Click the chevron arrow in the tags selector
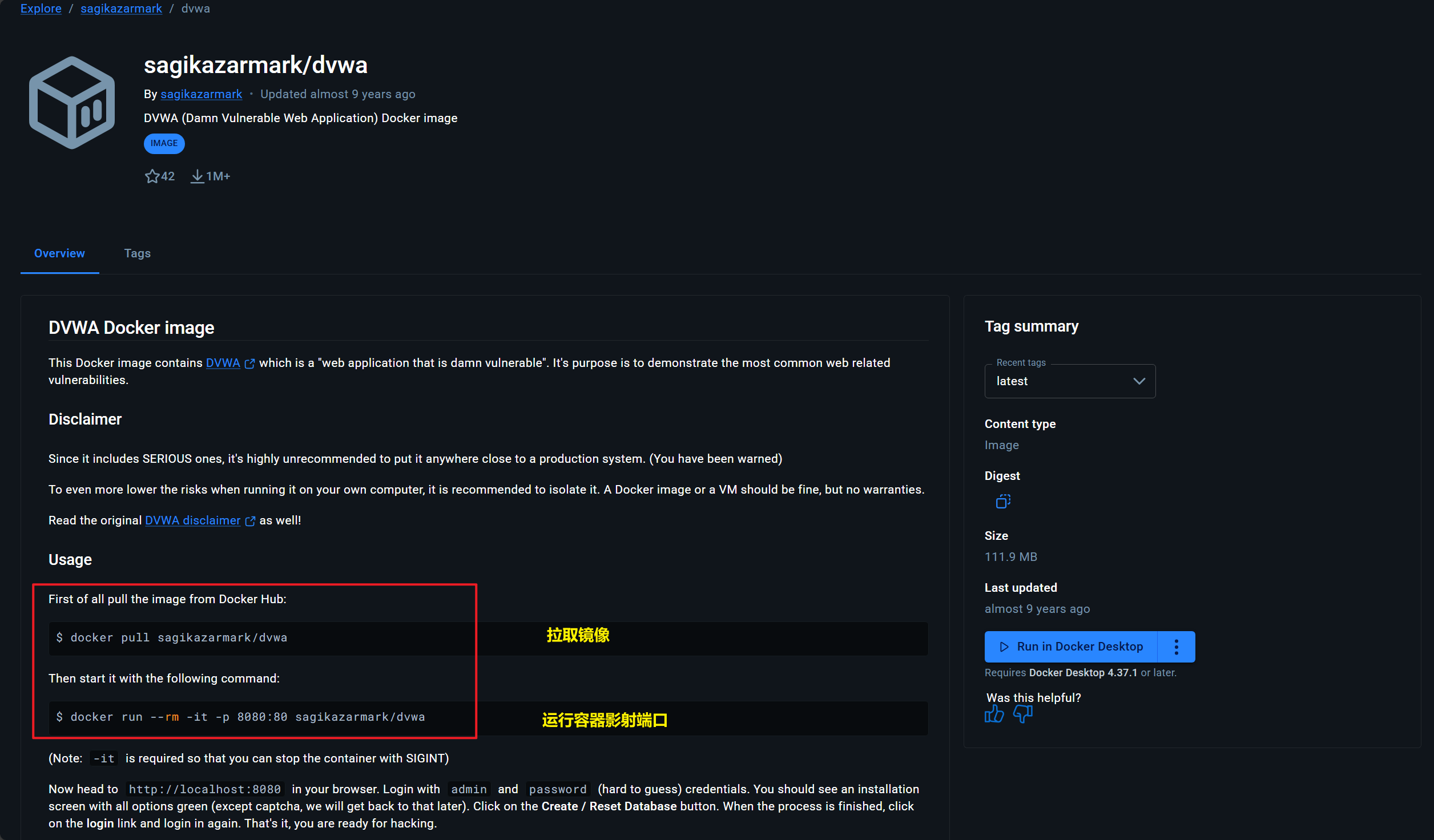This screenshot has height=840, width=1434. pyautogui.click(x=1139, y=381)
